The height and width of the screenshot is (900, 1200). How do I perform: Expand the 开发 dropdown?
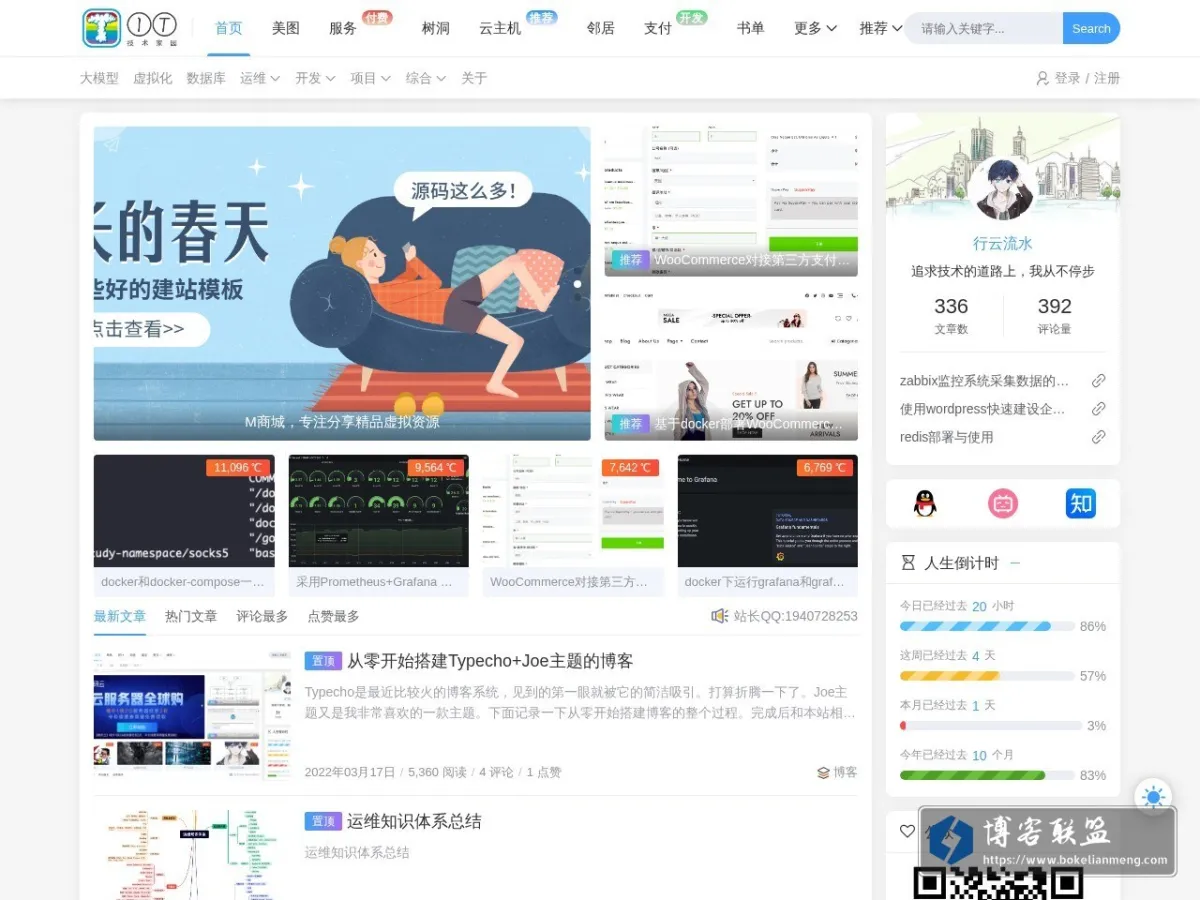315,78
